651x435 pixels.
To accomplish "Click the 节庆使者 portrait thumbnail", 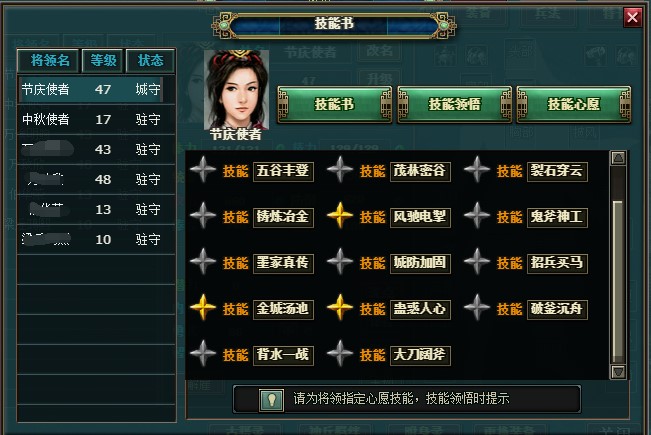I will 237,90.
